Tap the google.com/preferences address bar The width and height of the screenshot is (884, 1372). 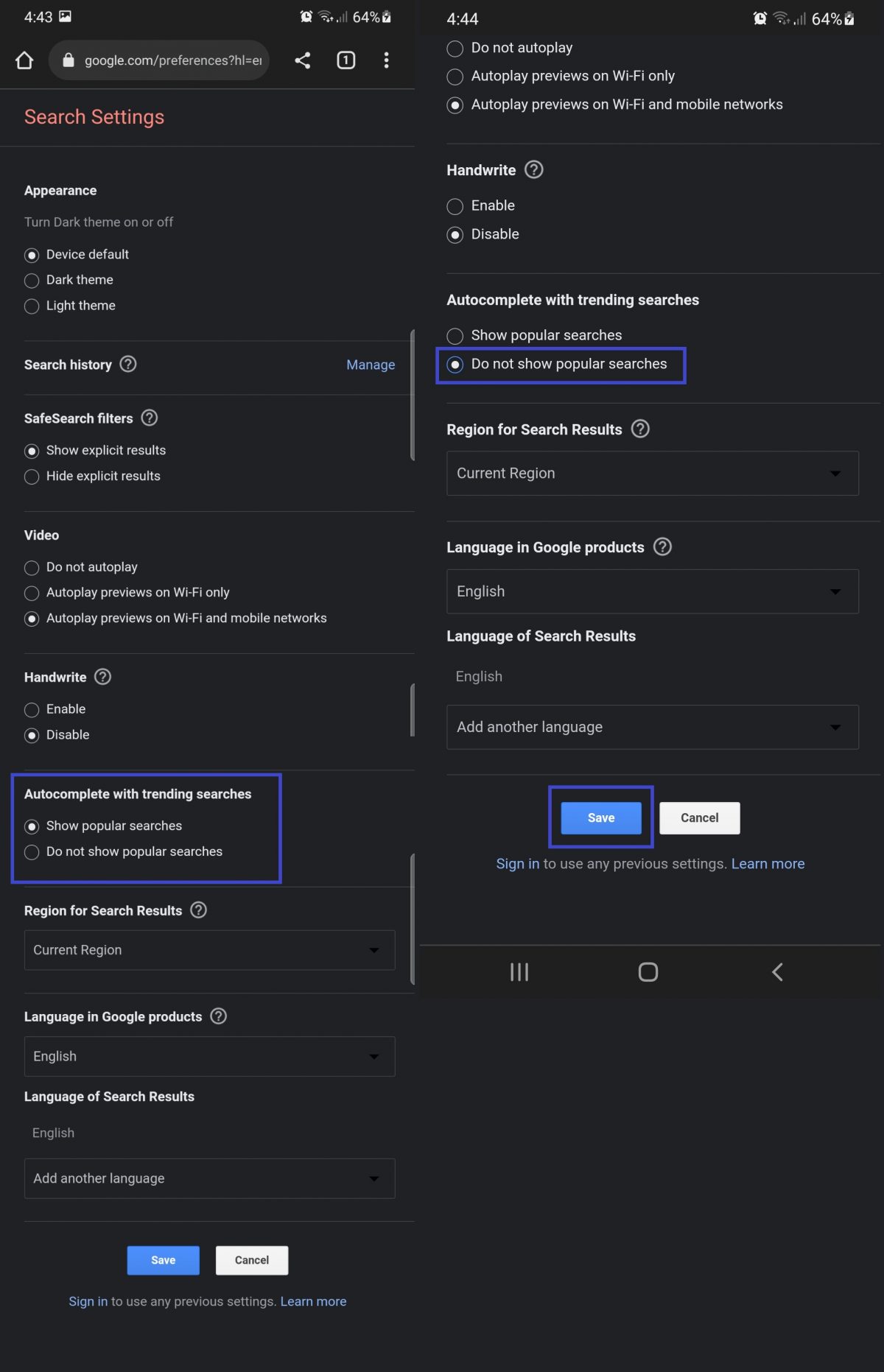[x=172, y=60]
